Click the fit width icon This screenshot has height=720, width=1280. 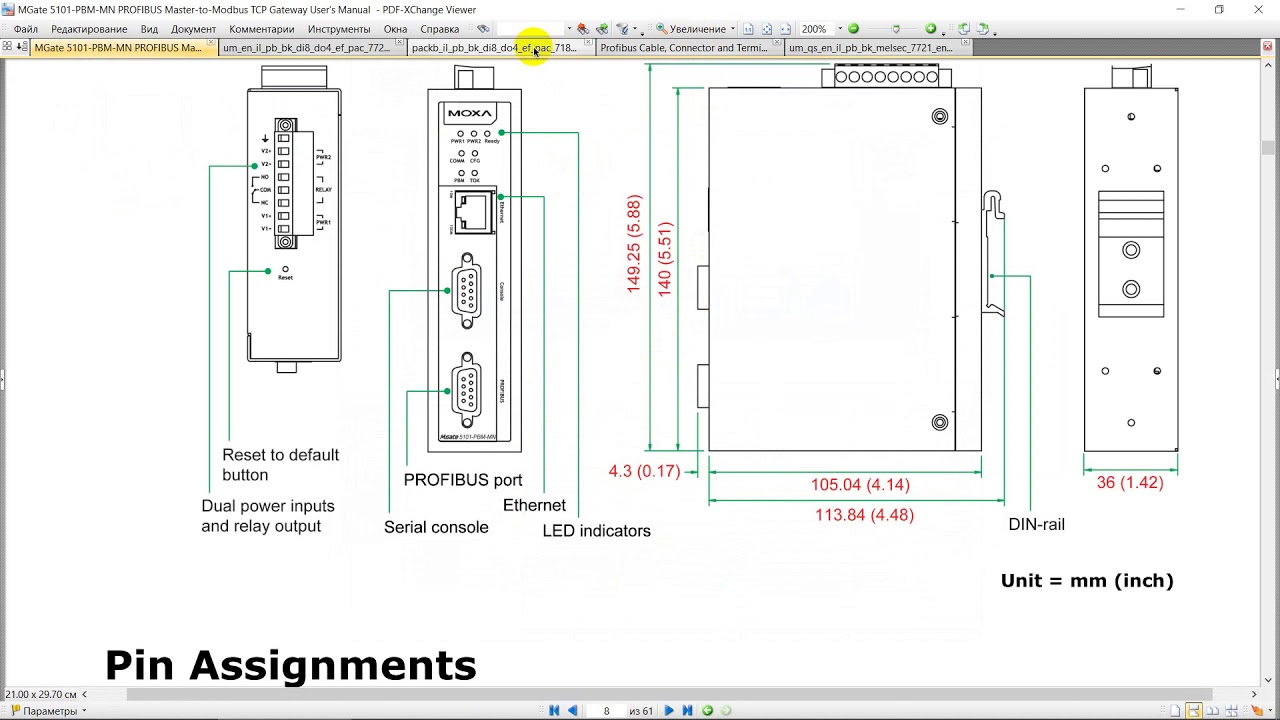tap(785, 29)
